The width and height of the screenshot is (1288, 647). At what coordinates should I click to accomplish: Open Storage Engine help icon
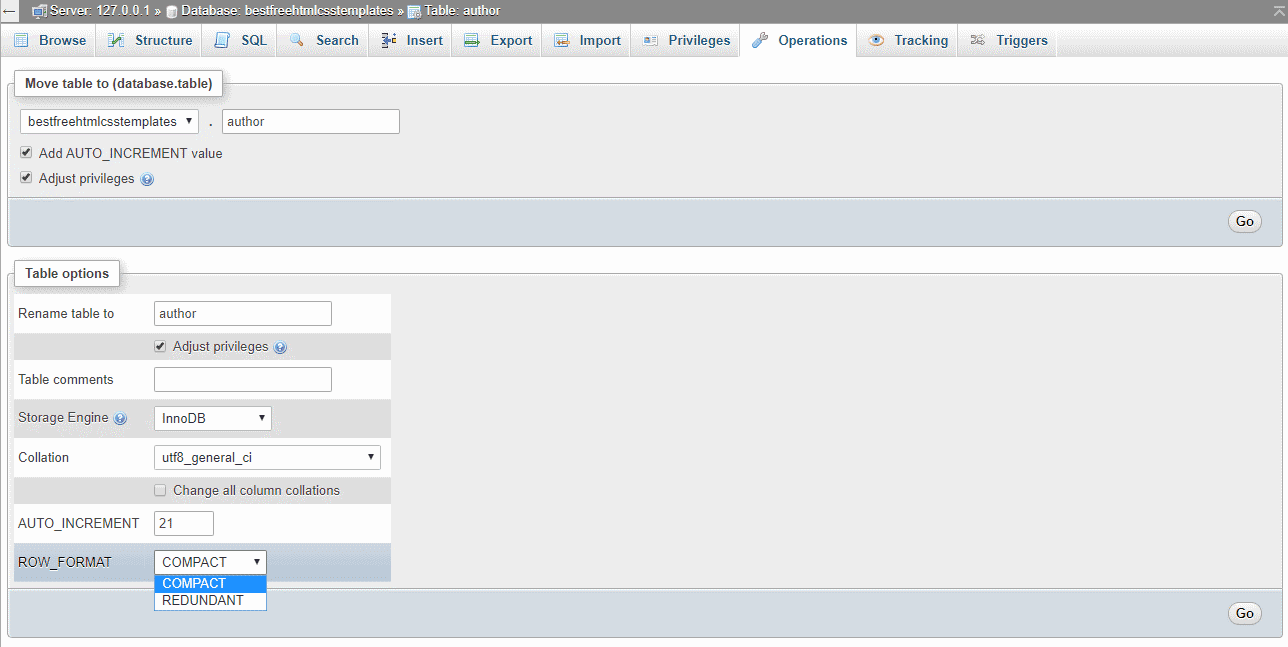(x=121, y=419)
